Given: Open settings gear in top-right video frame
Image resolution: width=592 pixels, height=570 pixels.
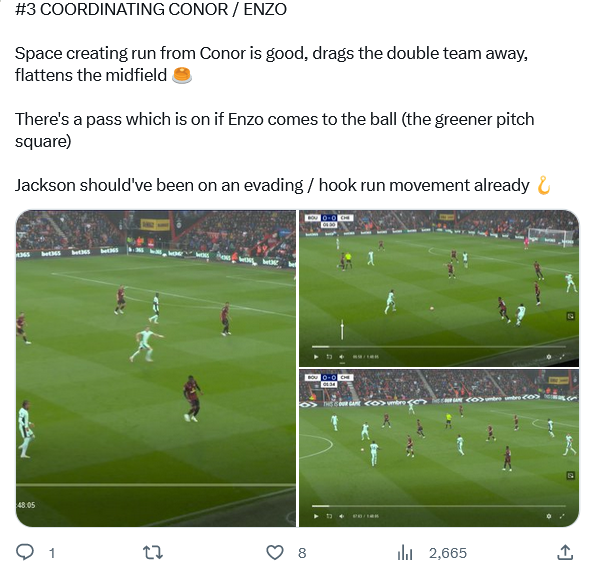Looking at the screenshot, I should [549, 357].
